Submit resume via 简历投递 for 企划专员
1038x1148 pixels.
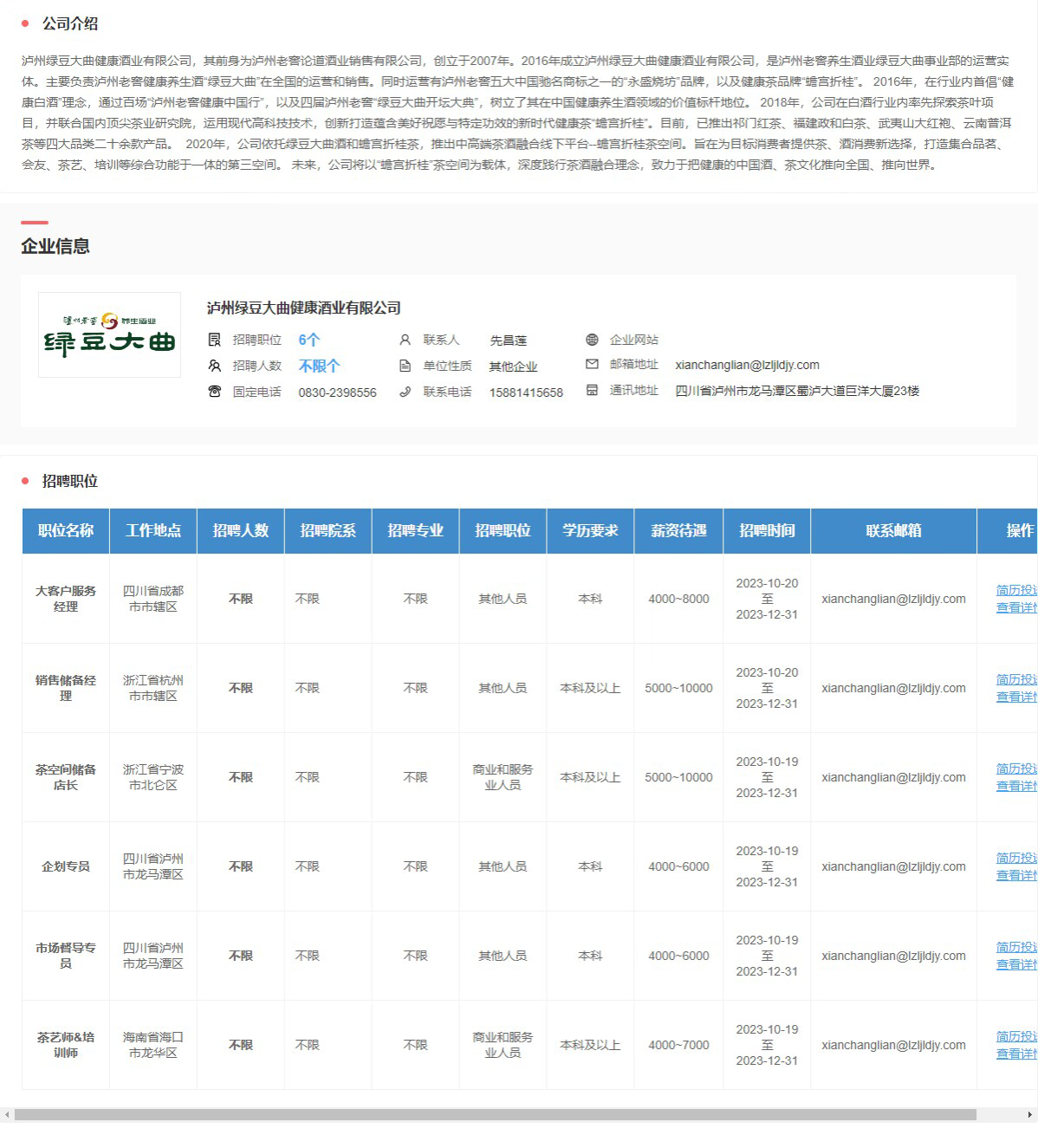click(1015, 858)
